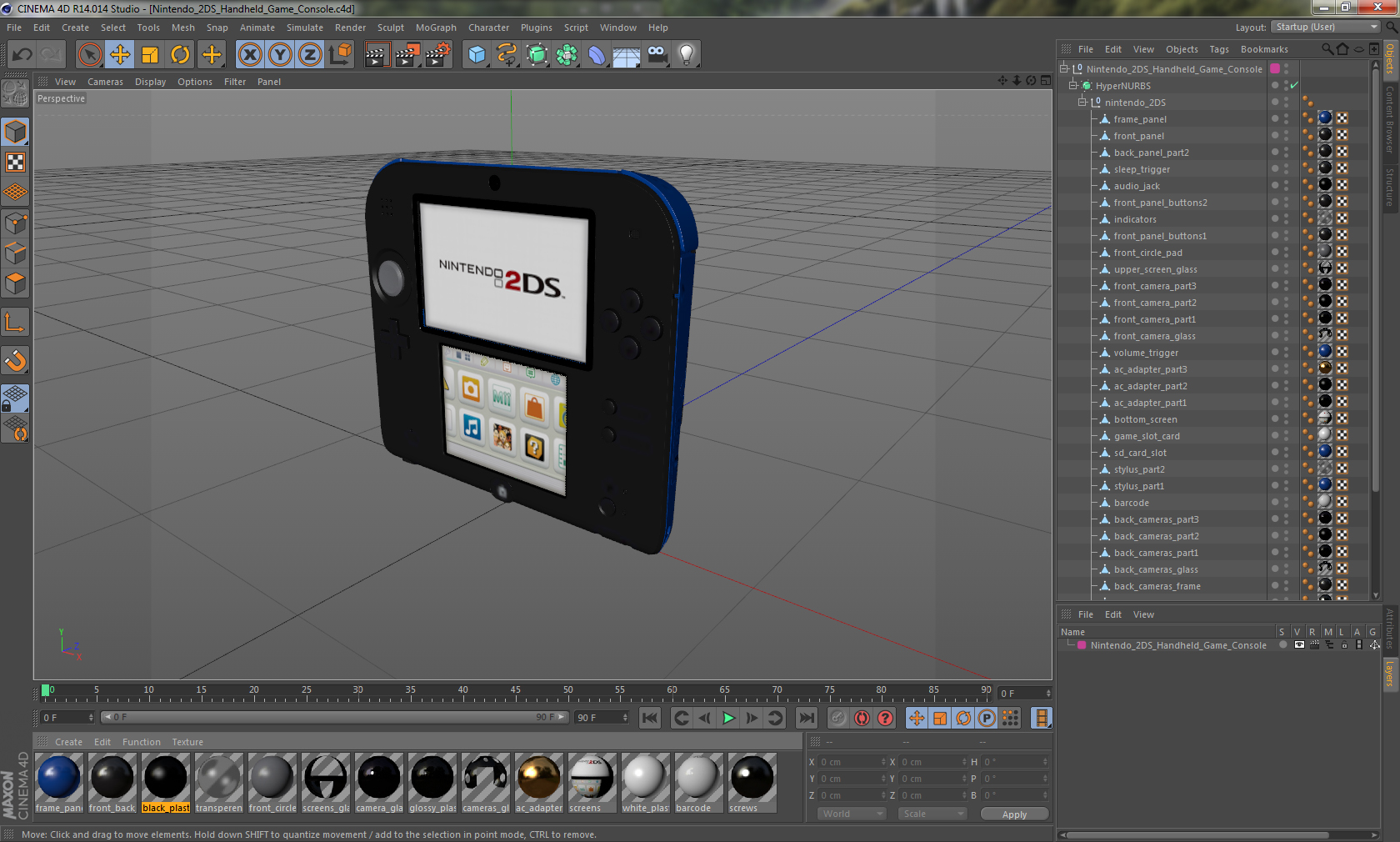The image size is (1400, 842).
Task: Switch to Model mode
Action: 15,132
